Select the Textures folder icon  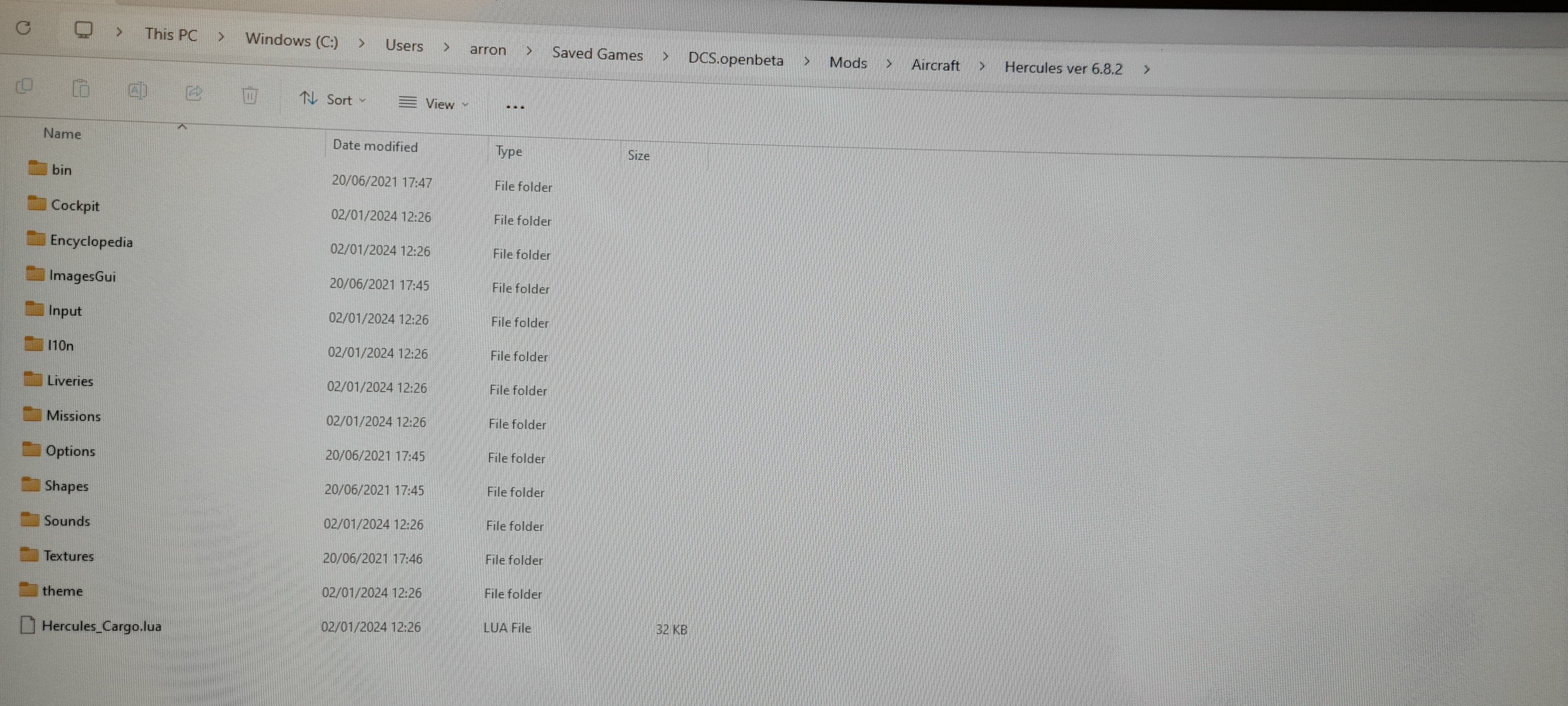coord(29,554)
